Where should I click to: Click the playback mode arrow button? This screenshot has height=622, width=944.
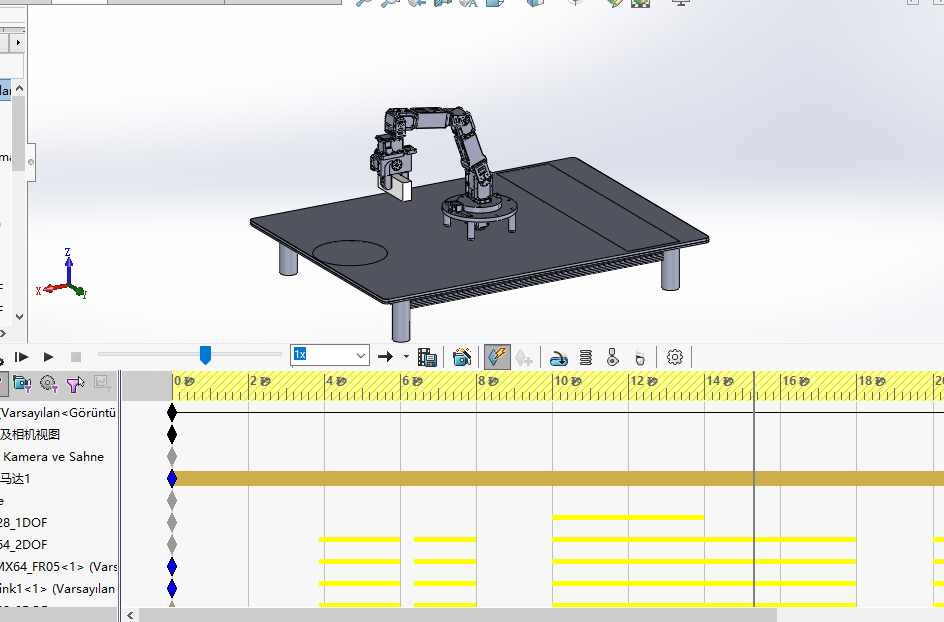(385, 357)
